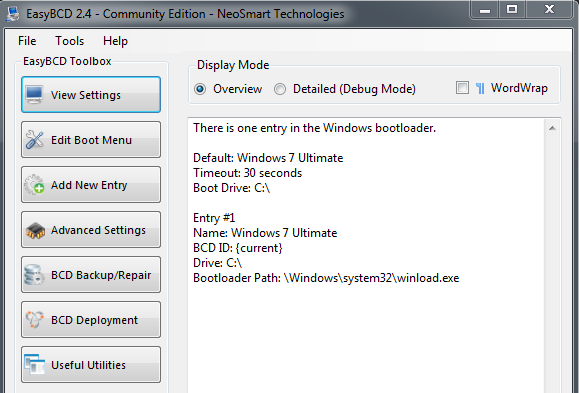This screenshot has height=393, width=579.
Task: Click the scrollbar up arrow in text pane
Action: click(552, 128)
